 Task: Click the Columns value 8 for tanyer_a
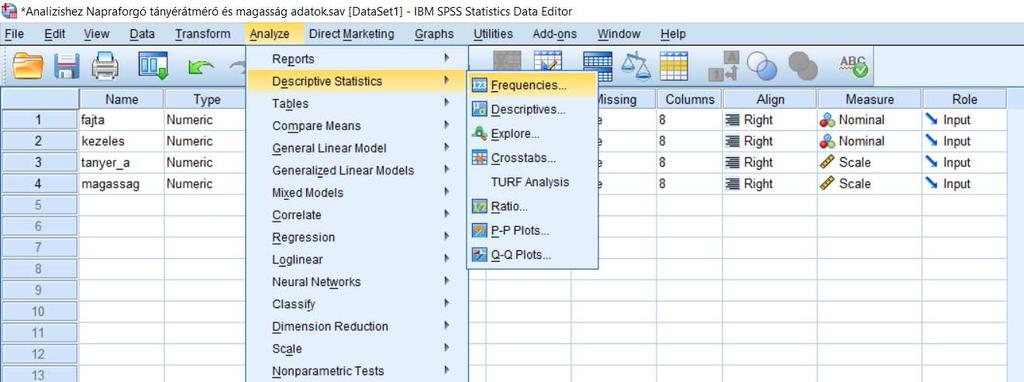[689, 163]
